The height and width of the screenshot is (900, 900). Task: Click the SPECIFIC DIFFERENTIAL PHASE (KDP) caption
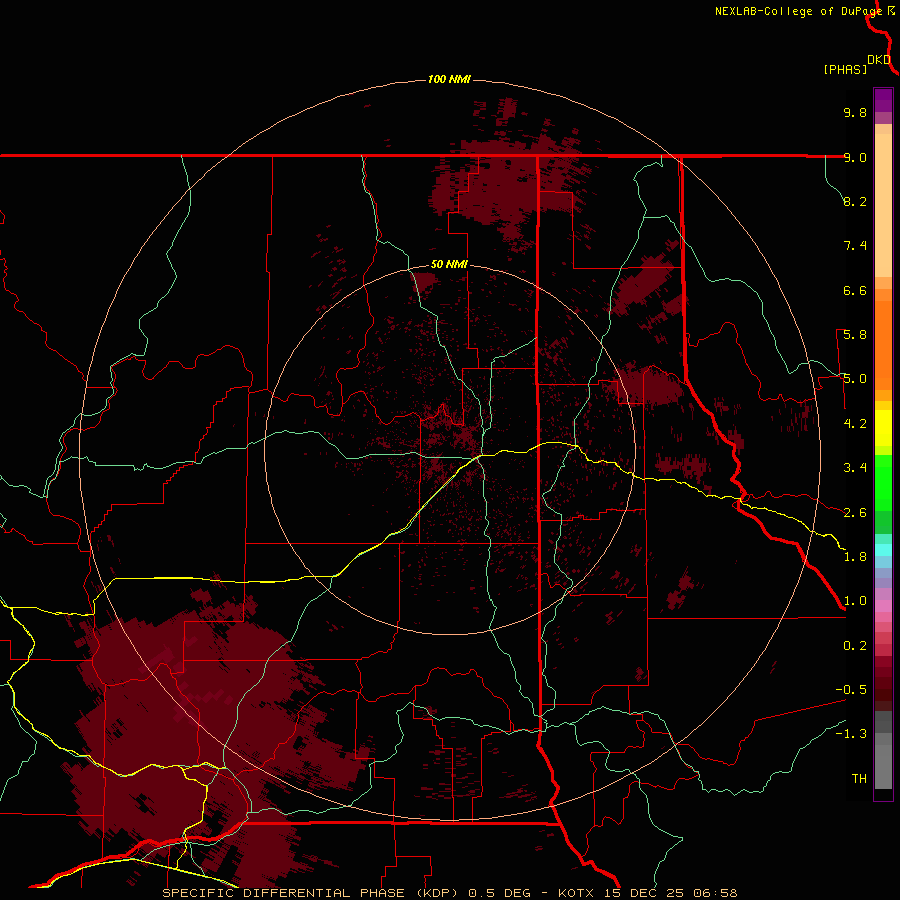[310, 893]
